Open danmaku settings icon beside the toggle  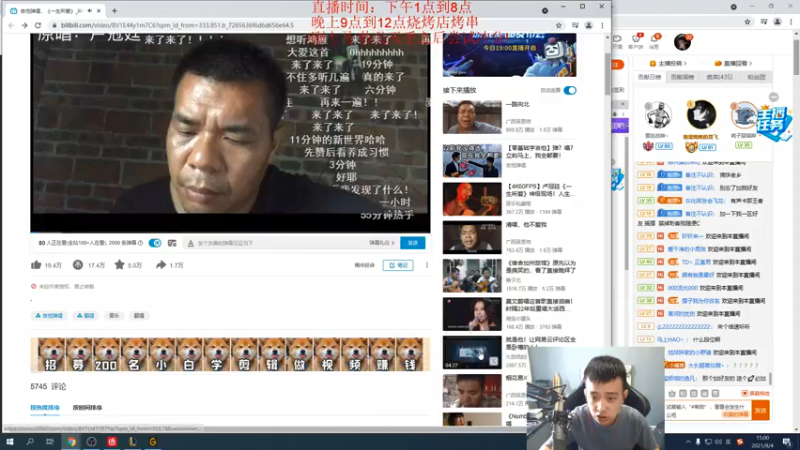(x=172, y=243)
